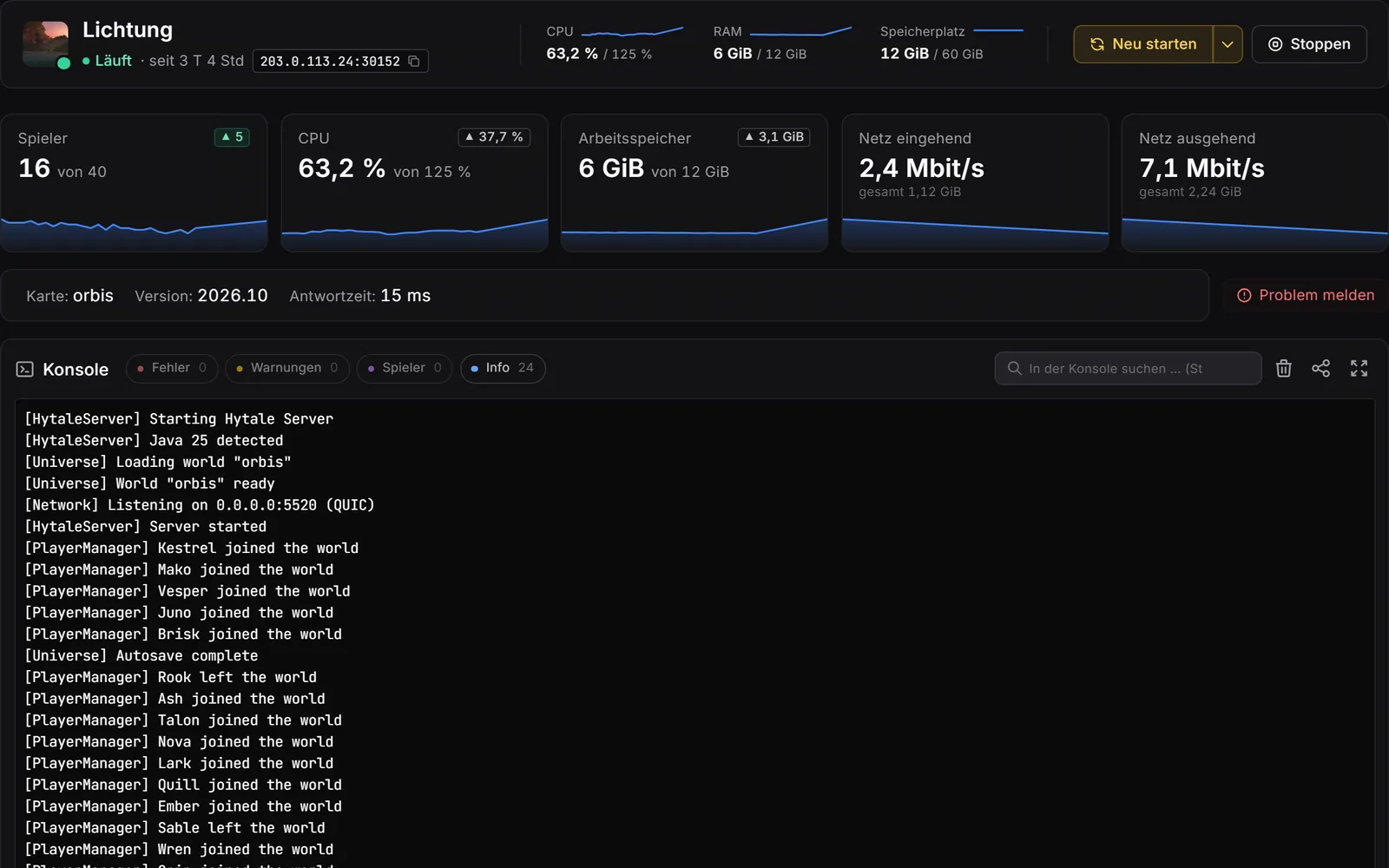Viewport: 1389px width, 868px height.
Task: Restart the server with Neu starten
Action: pos(1143,44)
